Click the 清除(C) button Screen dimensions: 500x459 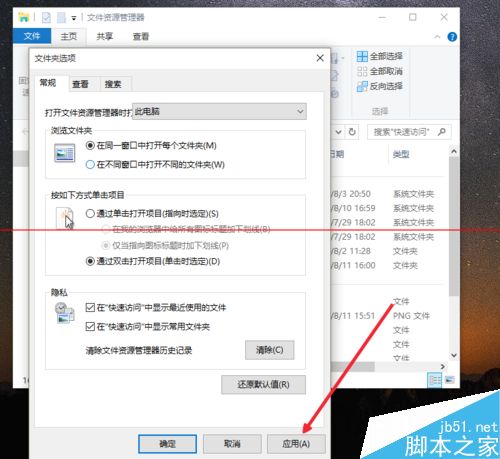pyautogui.click(x=270, y=350)
